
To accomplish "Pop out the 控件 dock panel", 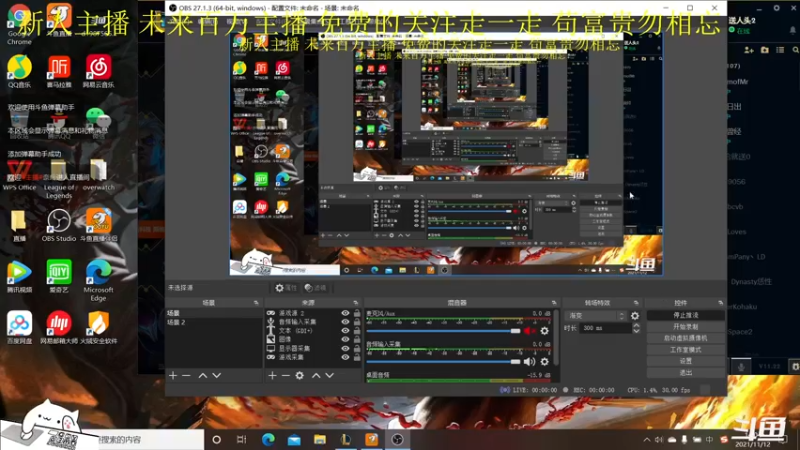I will click(720, 303).
